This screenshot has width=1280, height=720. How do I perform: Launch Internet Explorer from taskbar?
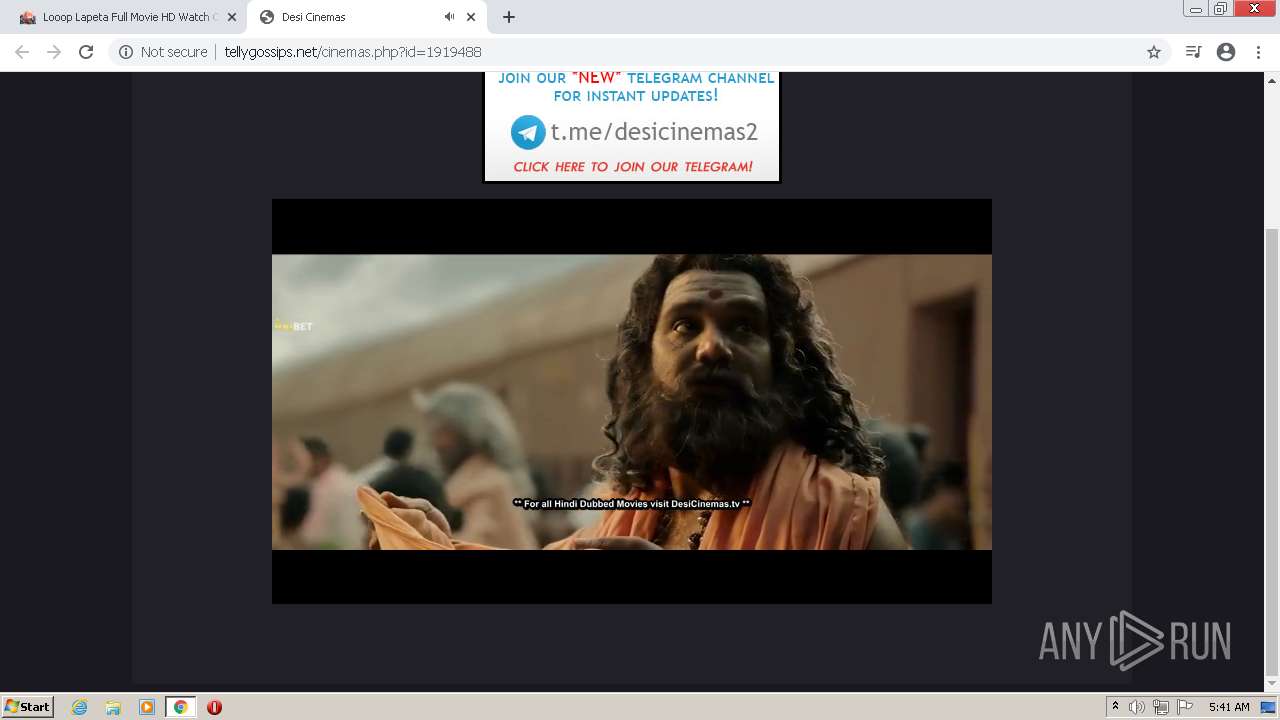(x=80, y=707)
